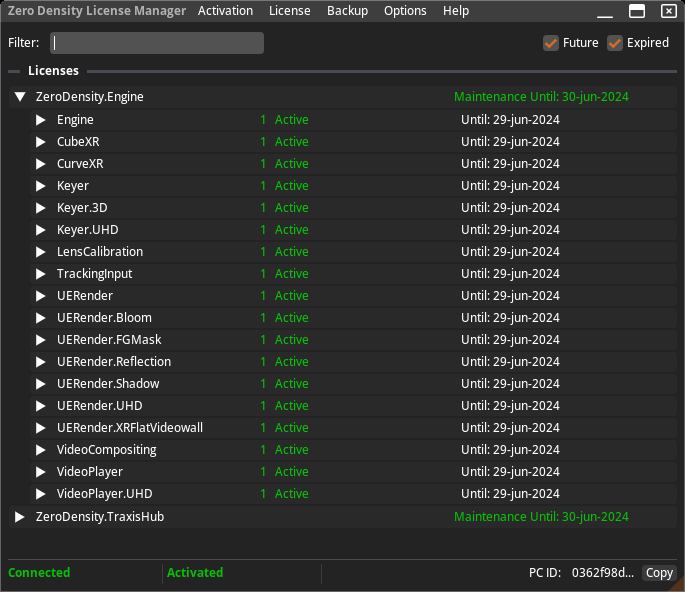This screenshot has width=685, height=592.
Task: Open the Backup menu
Action: 347,11
